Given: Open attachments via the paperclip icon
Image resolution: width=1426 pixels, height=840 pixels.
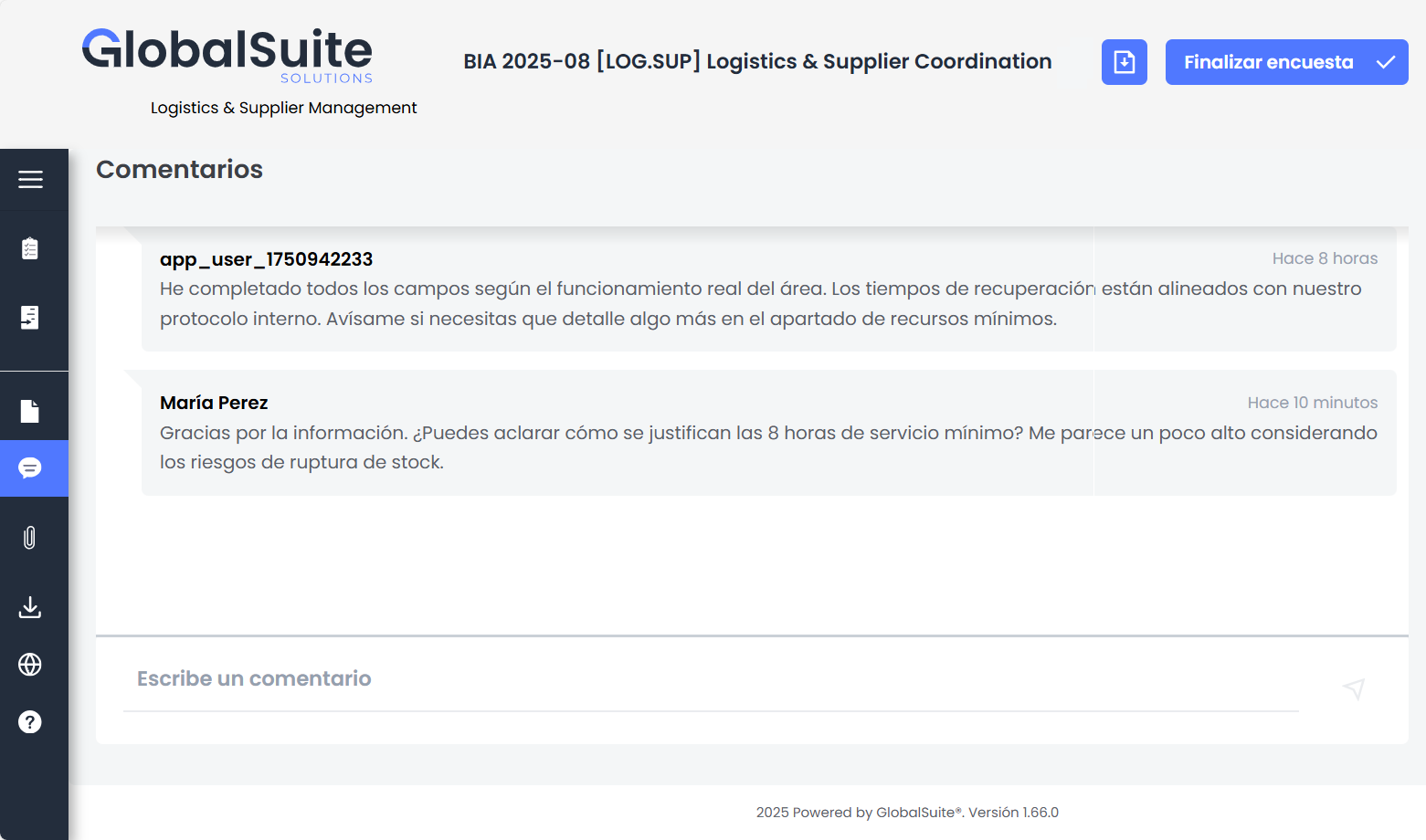Looking at the screenshot, I should [x=30, y=538].
